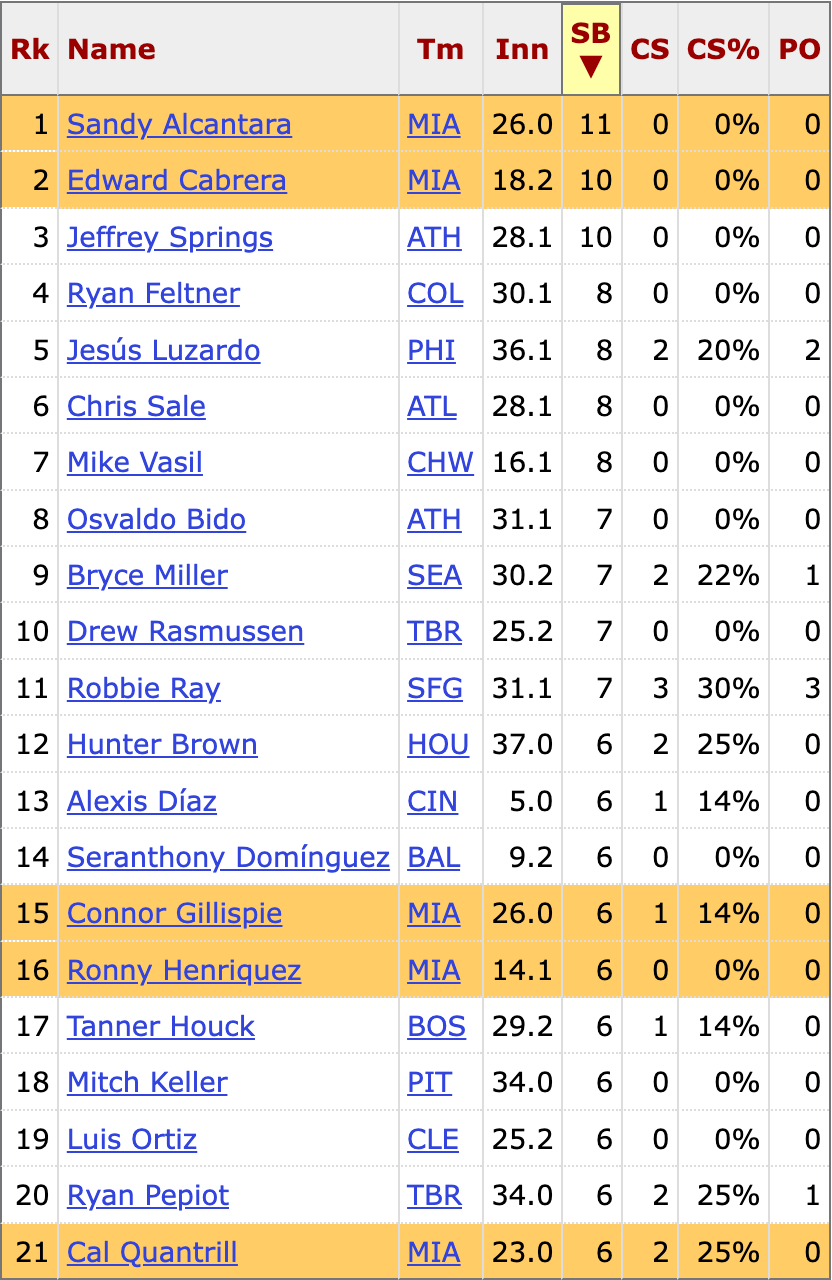Open Cal Quantrill player link
Screen dimensions: 832x1280
coord(152,1253)
